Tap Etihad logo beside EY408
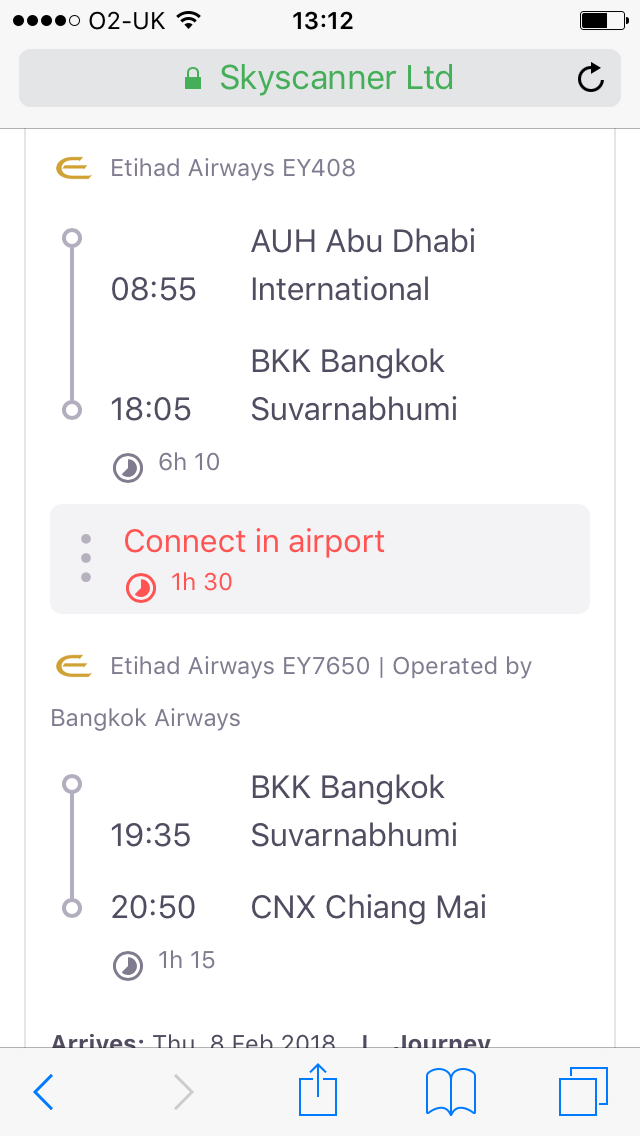Viewport: 640px width, 1136px height. (x=73, y=169)
